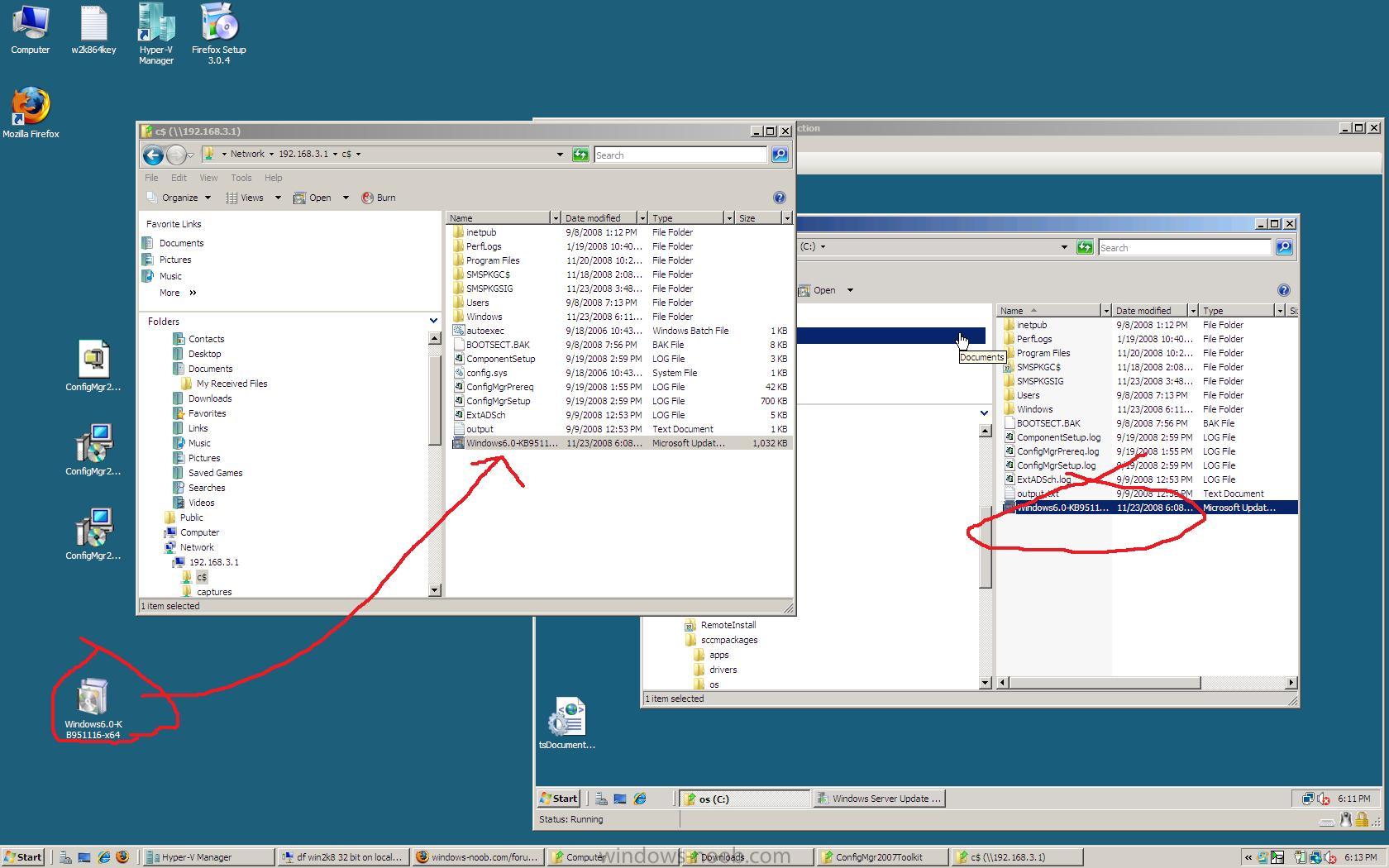
Task: Launch Mozilla Firefox desktop shortcut
Action: tap(31, 112)
